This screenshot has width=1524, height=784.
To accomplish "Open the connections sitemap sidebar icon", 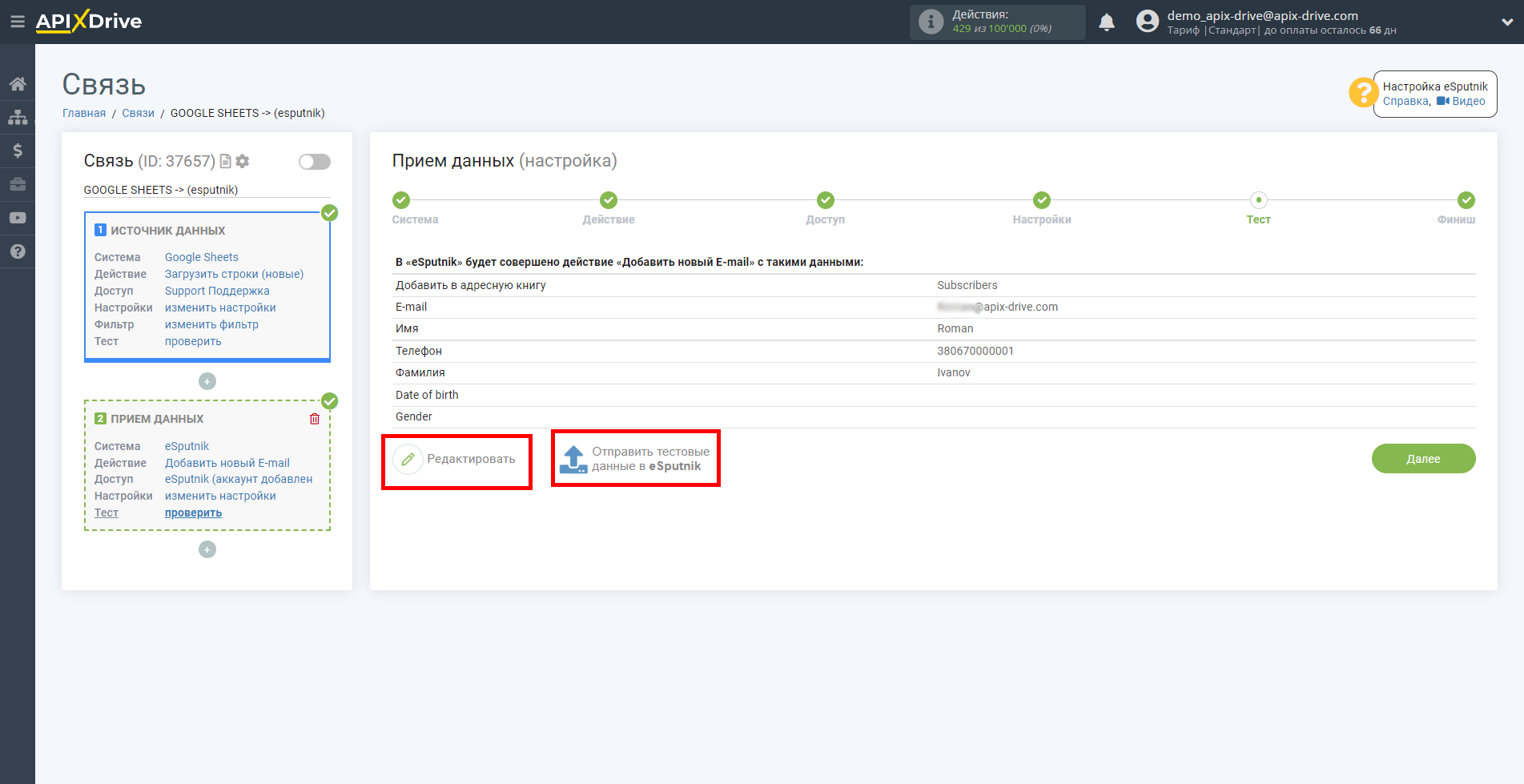I will 18,117.
